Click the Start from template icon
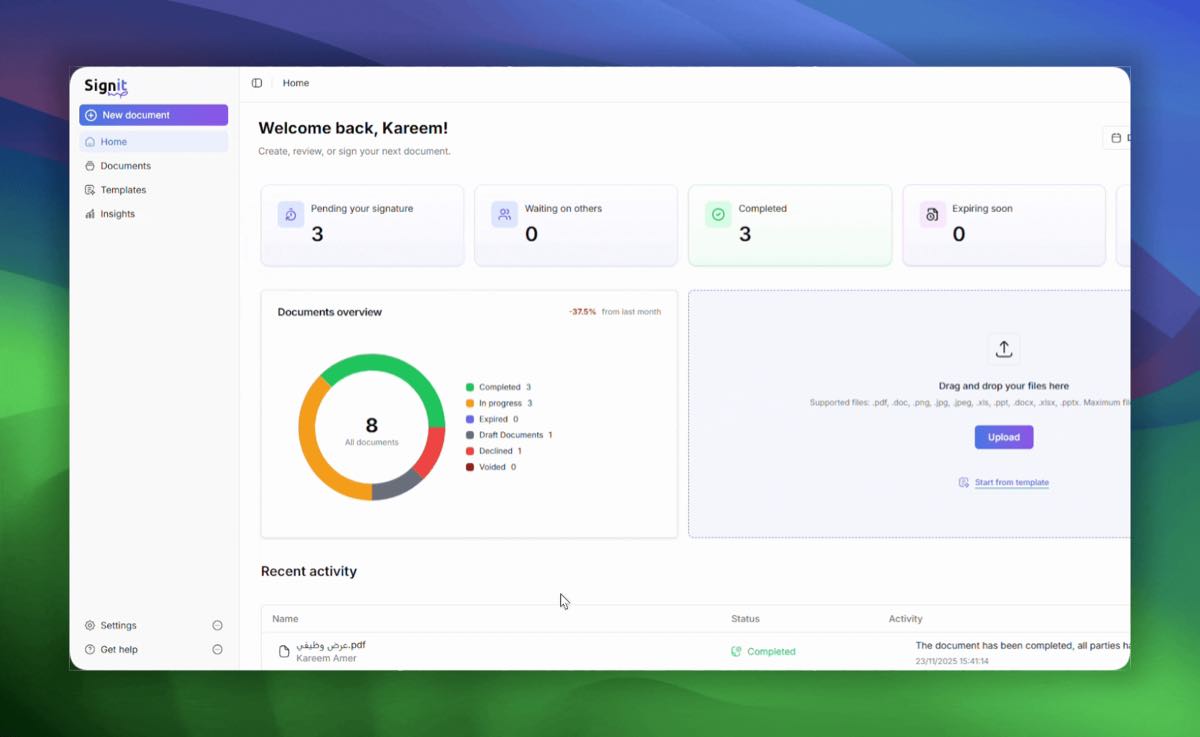 point(964,482)
